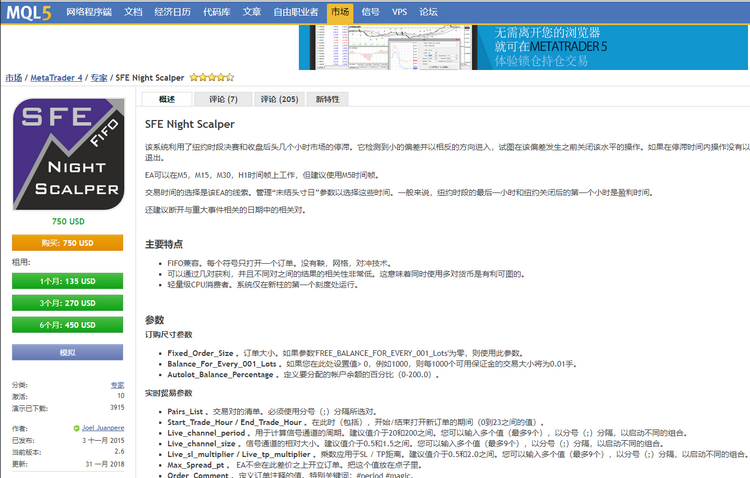The image size is (750, 478).
Task: Click the 租用: label
Action: click(21, 262)
